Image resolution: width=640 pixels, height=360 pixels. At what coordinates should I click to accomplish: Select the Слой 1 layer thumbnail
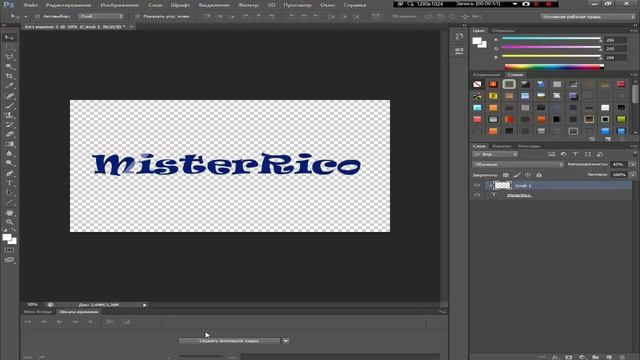click(502, 185)
